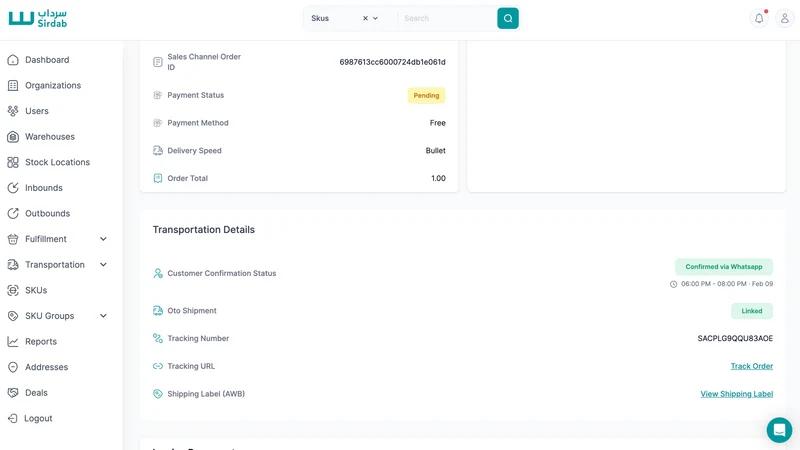This screenshot has height=450, width=800.
Task: Select Outbounds in the sidebar
Action: coord(47,213)
